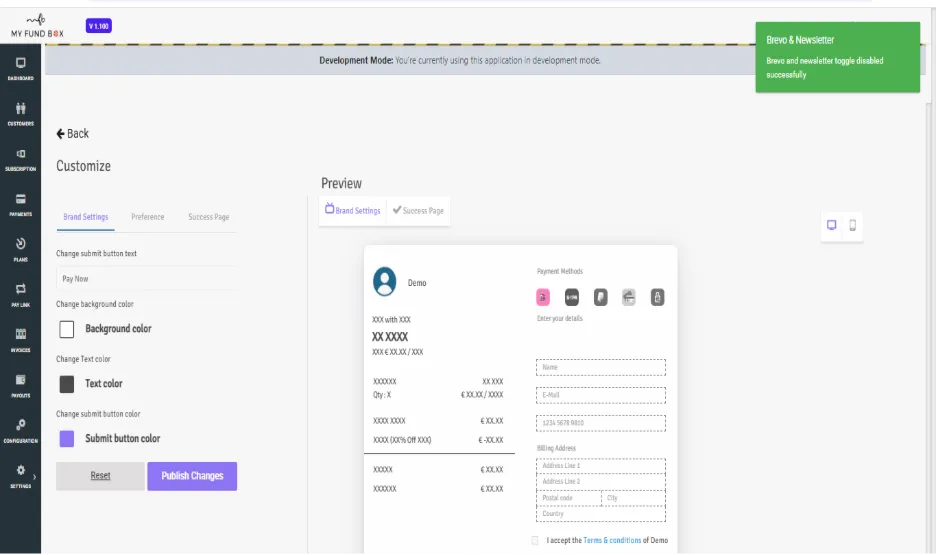The height and width of the screenshot is (555, 936).
Task: Click the Demo profile avatar
Action: click(384, 282)
